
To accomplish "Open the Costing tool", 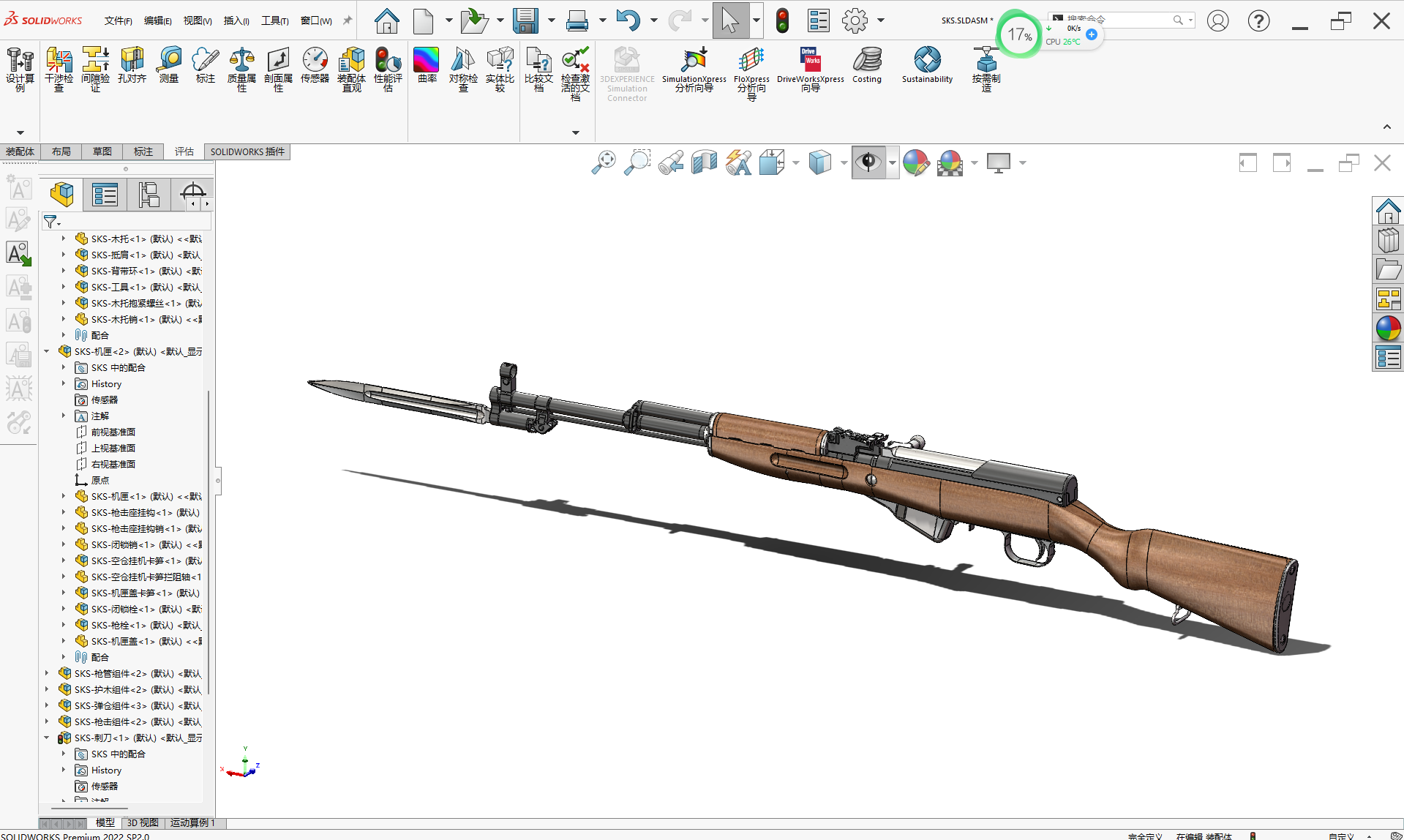I will point(867,65).
